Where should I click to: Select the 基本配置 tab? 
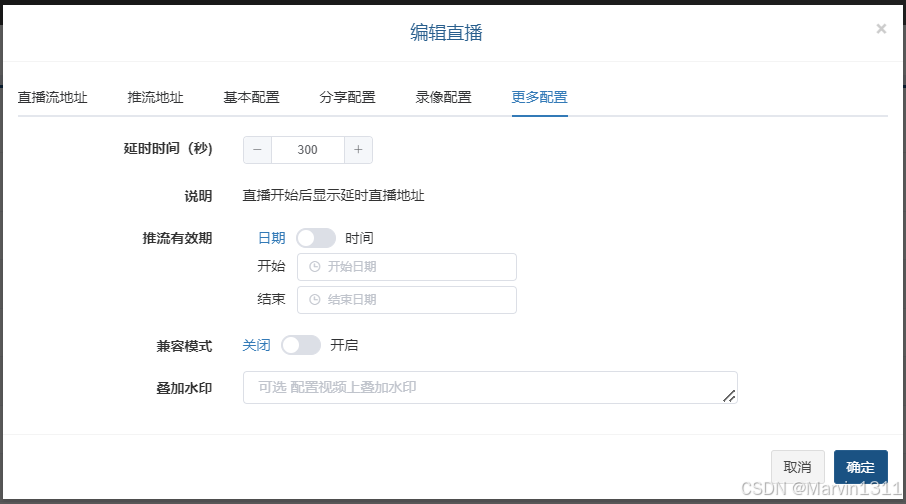coord(251,97)
